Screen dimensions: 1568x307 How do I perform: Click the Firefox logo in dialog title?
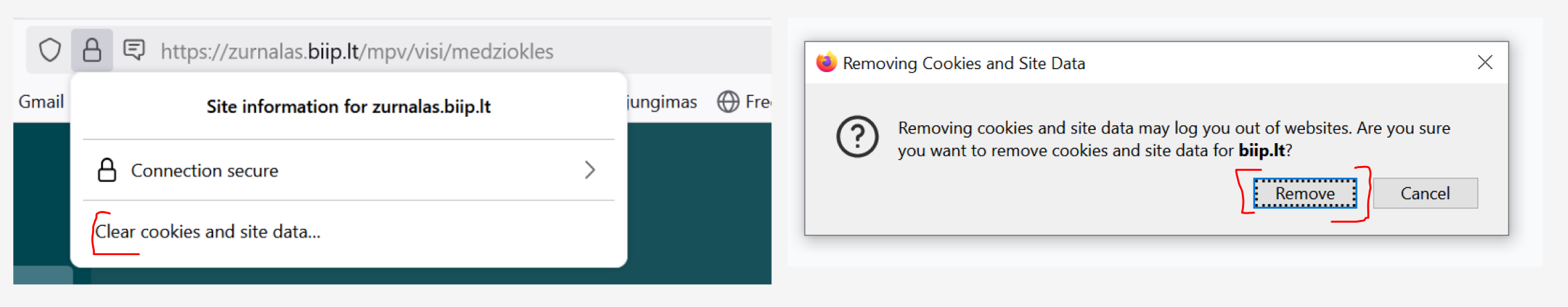(x=826, y=63)
